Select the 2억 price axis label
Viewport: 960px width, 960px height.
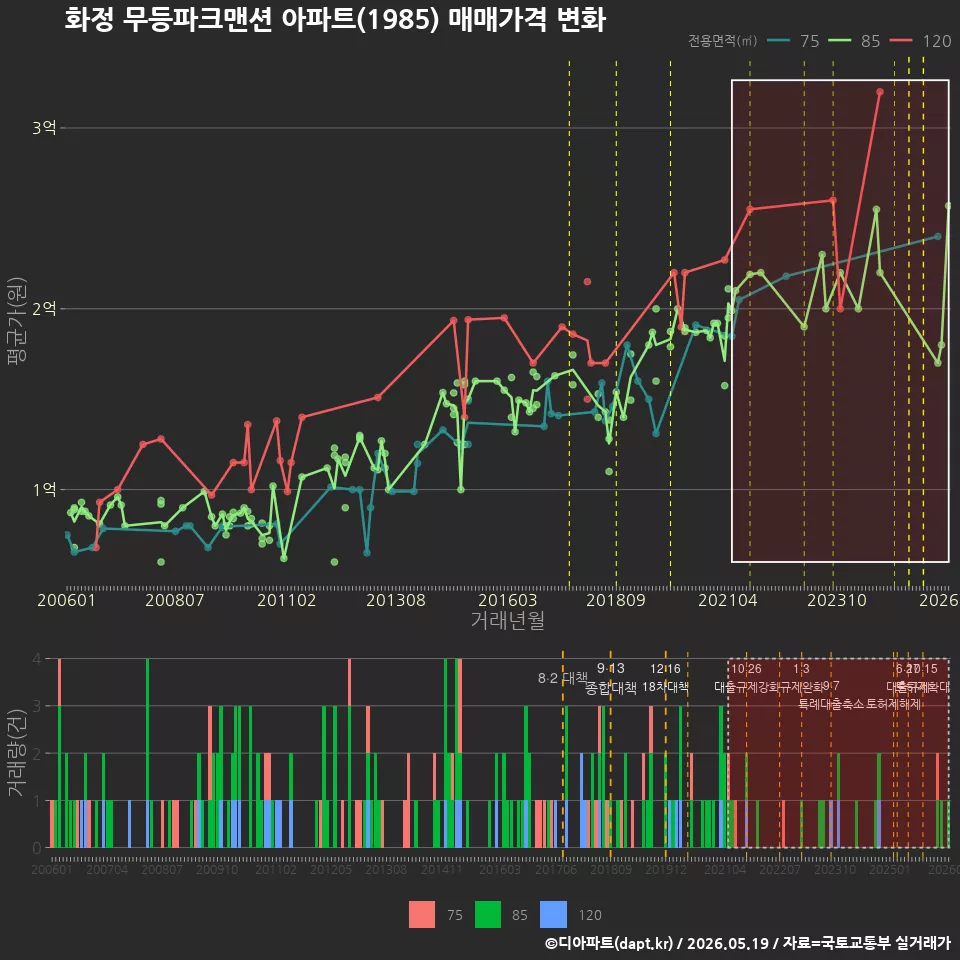[44, 308]
